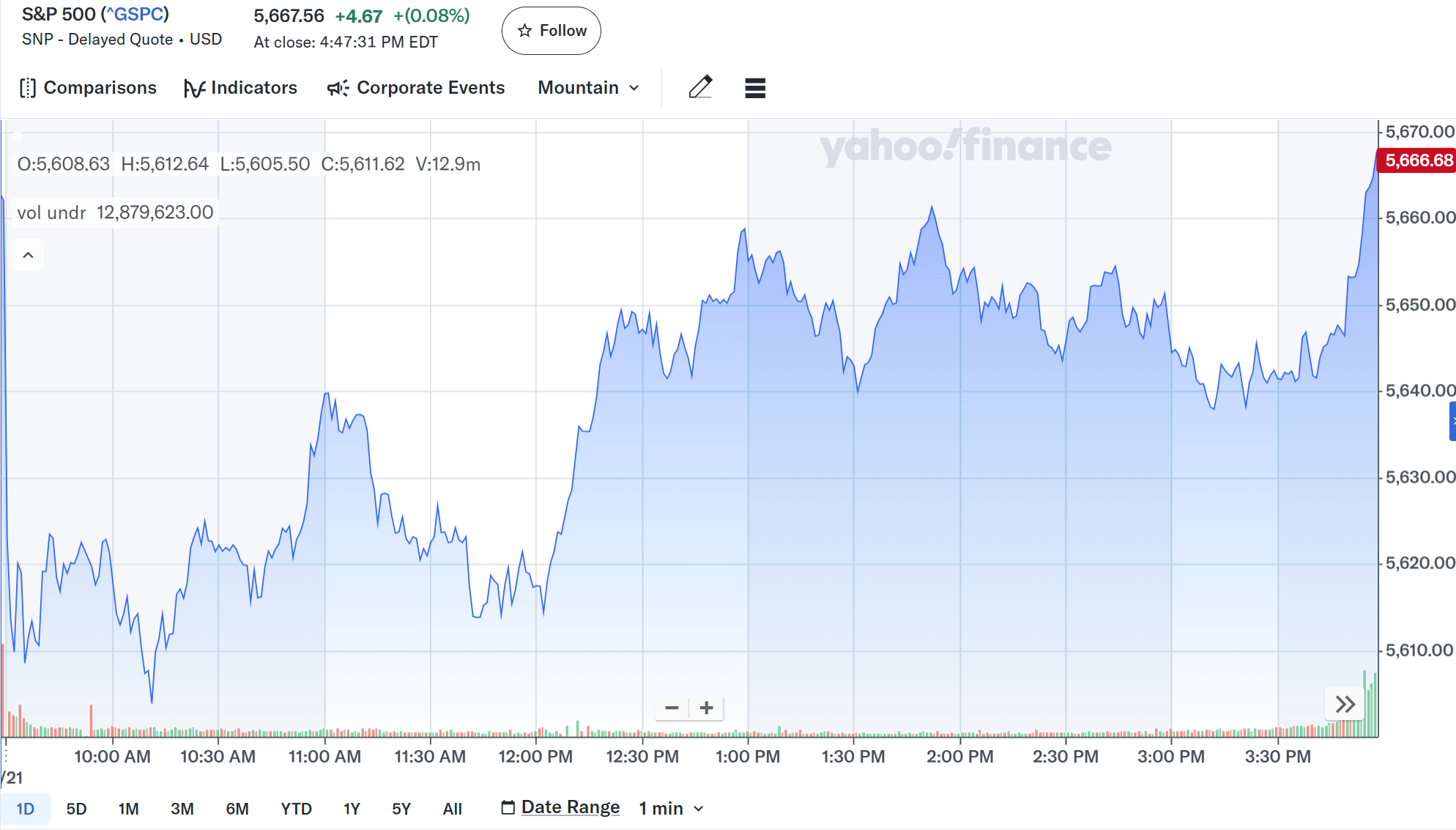Viewport: 1456px width, 830px height.
Task: Switch to the YTD range
Action: (x=296, y=809)
